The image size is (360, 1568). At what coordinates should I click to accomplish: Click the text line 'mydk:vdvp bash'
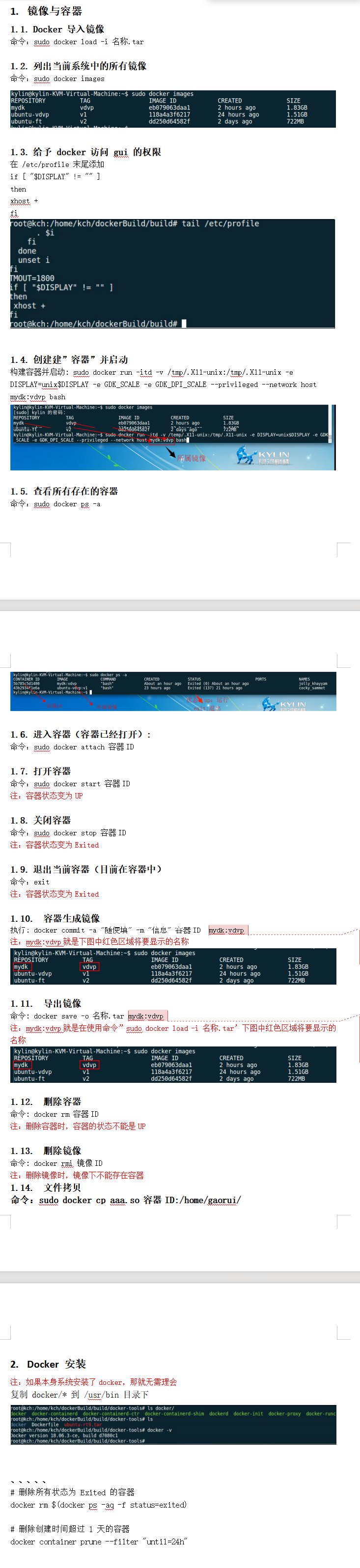[x=38, y=397]
